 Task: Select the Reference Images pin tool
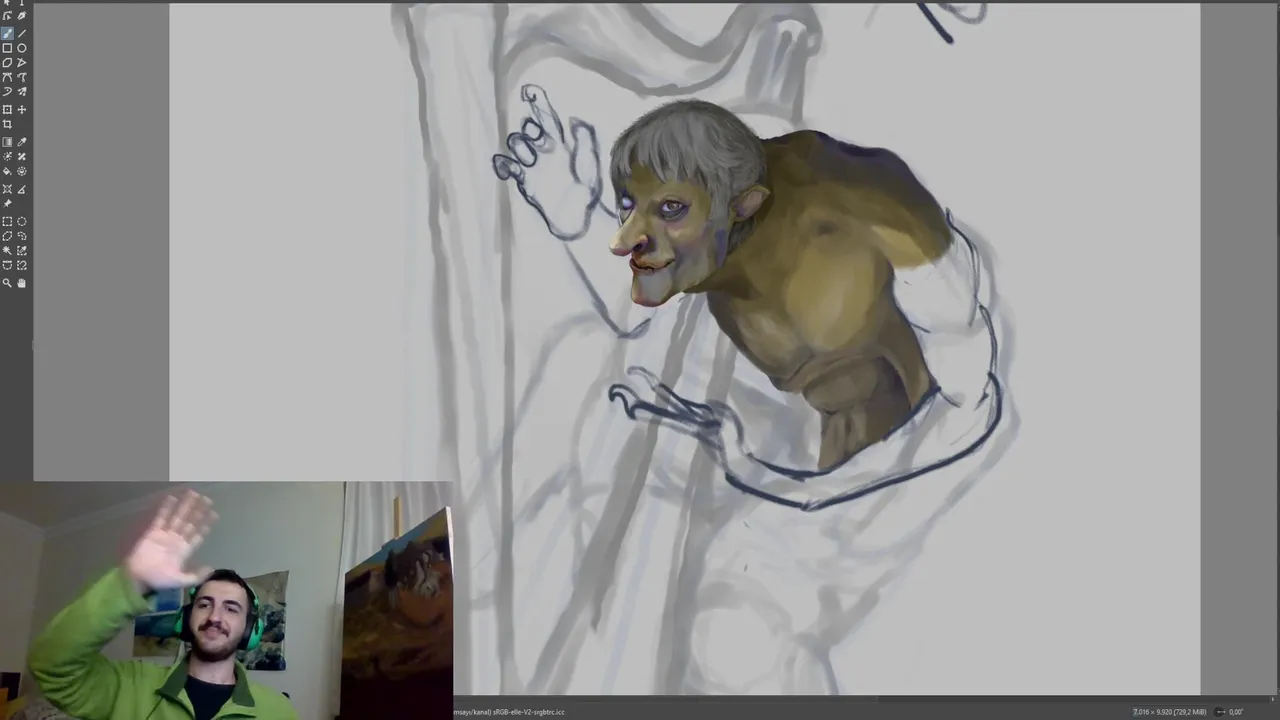pyautogui.click(x=7, y=203)
